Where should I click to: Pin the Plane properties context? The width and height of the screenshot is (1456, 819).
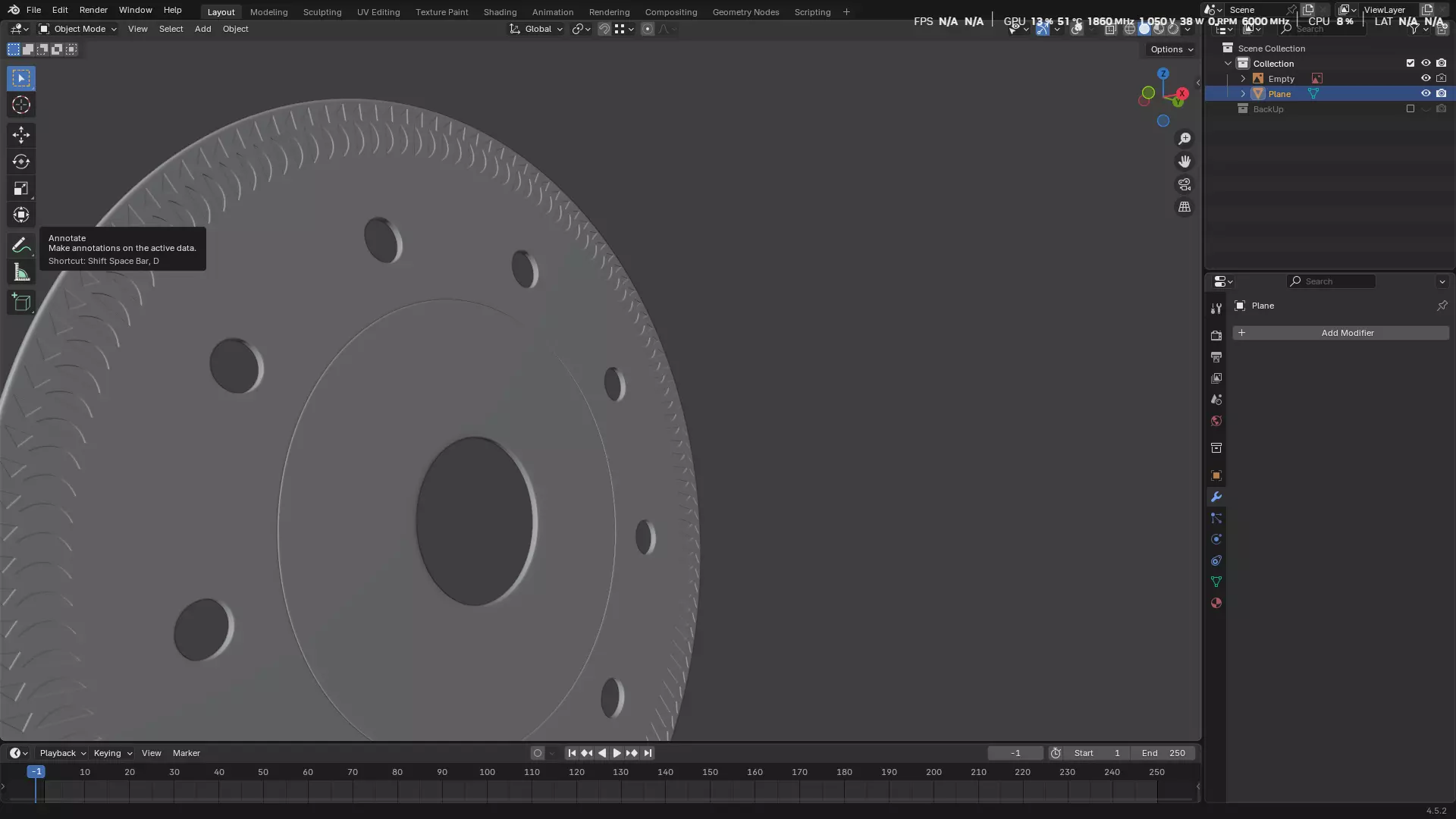[1442, 306]
